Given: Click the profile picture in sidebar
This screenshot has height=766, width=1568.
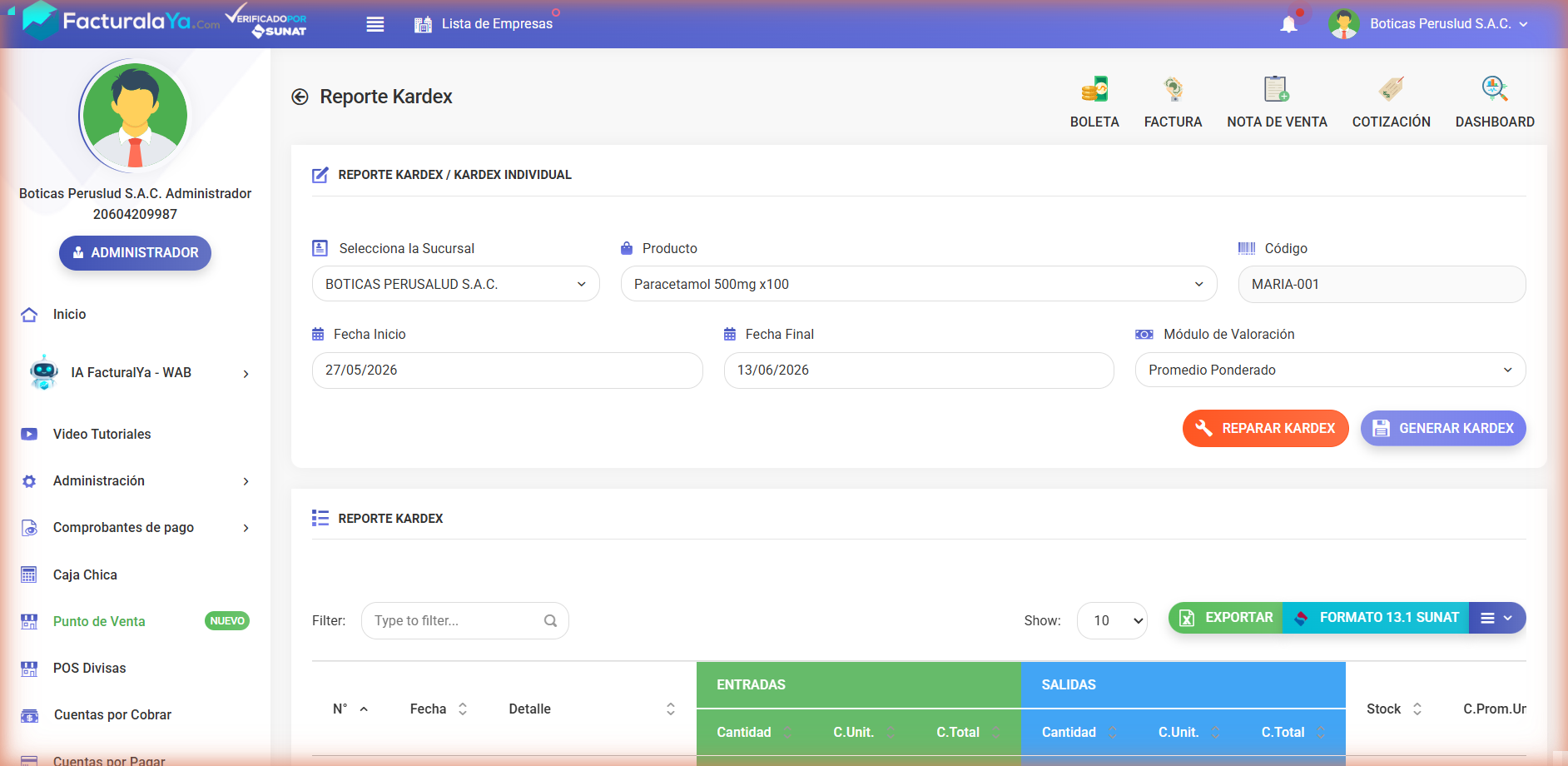Looking at the screenshot, I should pyautogui.click(x=135, y=116).
